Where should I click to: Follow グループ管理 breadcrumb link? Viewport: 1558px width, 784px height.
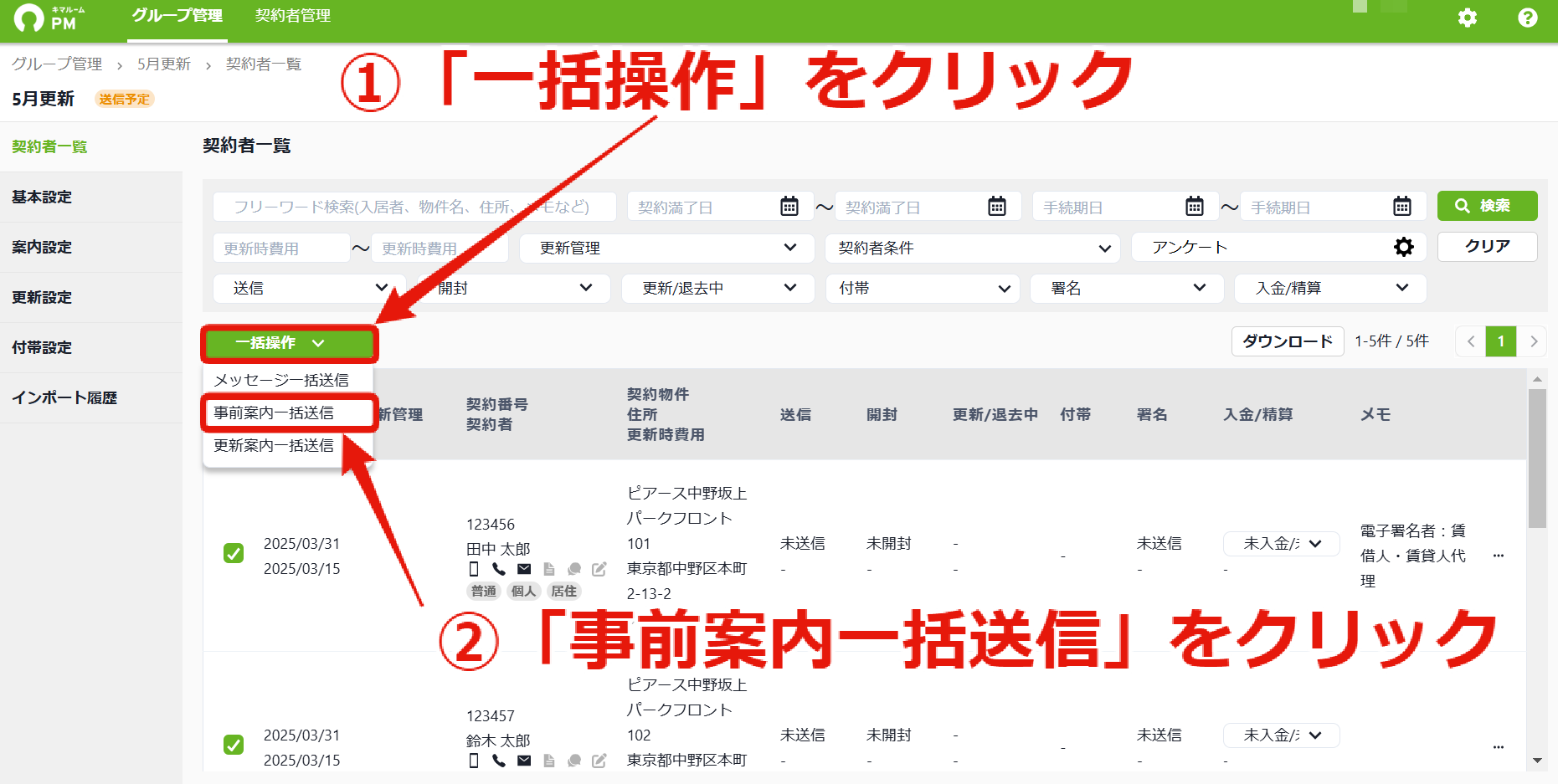(x=57, y=64)
